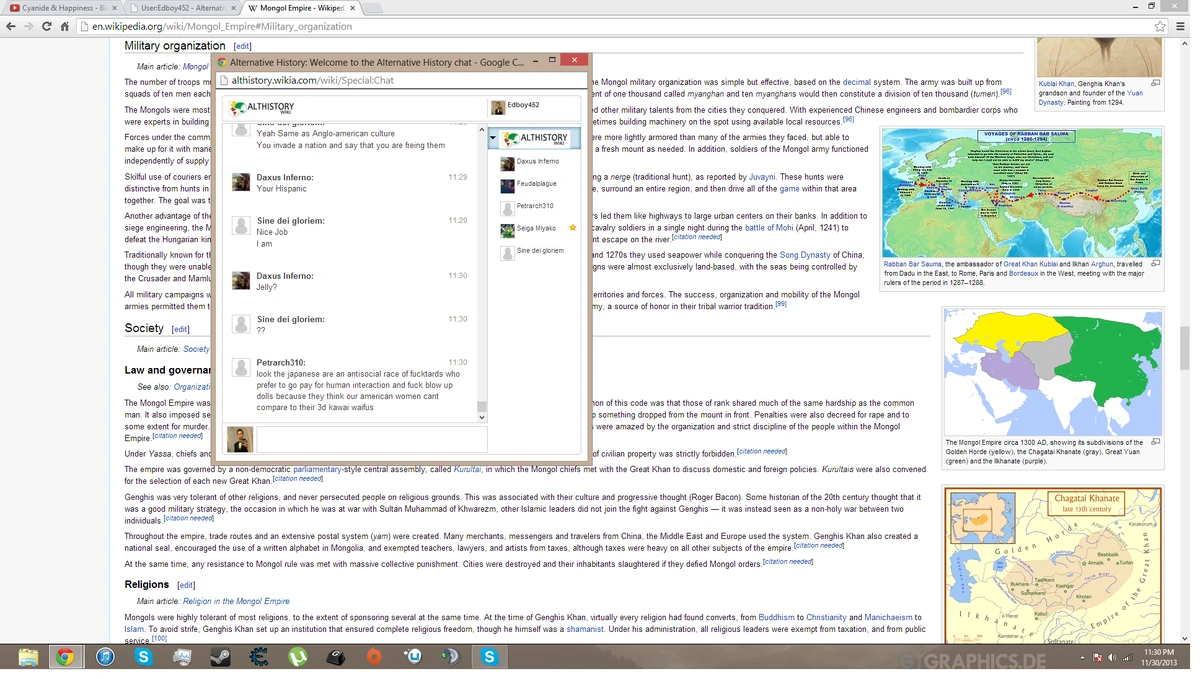Viewport: 1200px width, 679px height.
Task: Follow the battle of Mohi link
Action: pos(769,228)
